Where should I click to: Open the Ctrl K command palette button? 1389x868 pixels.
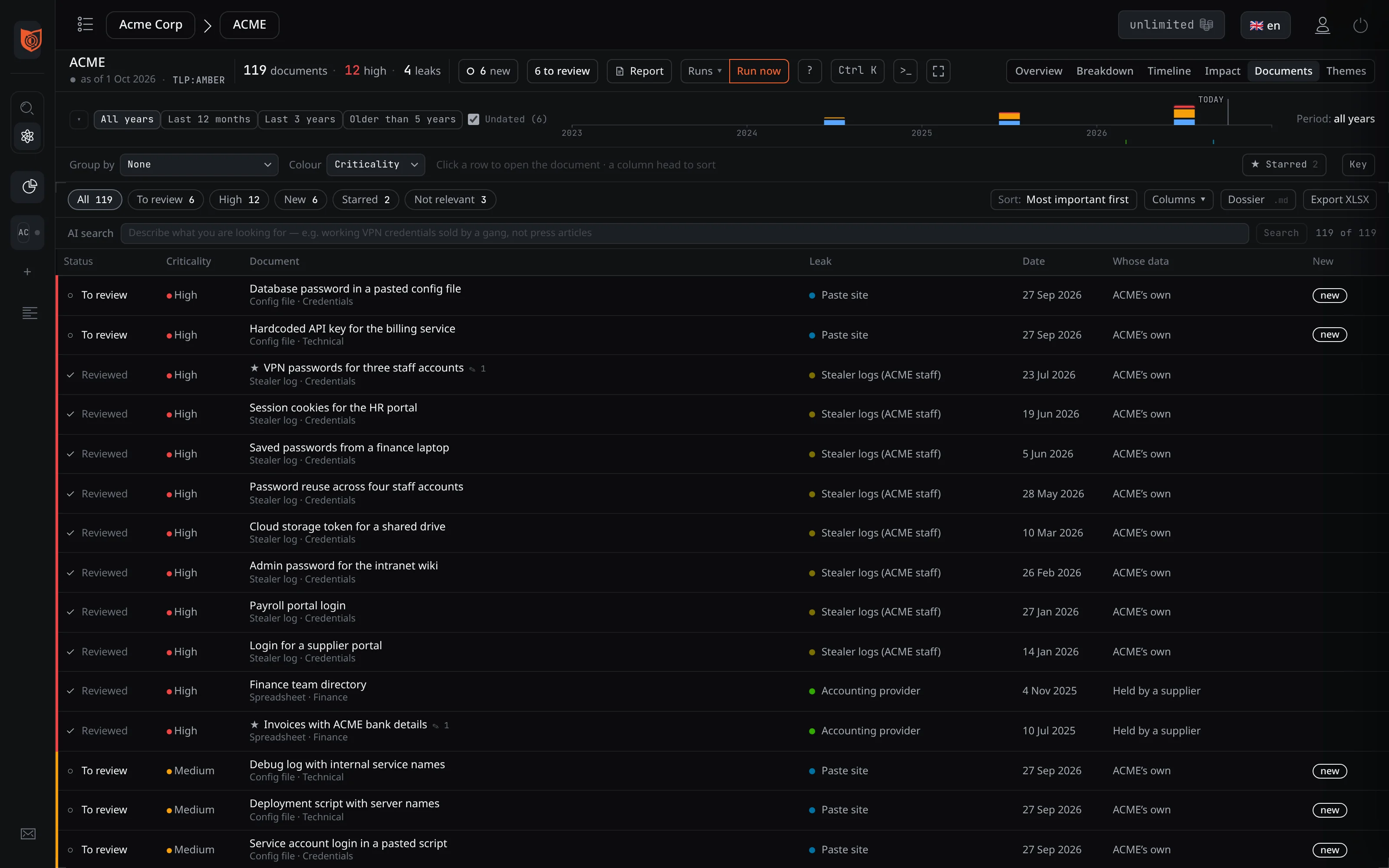[858, 71]
